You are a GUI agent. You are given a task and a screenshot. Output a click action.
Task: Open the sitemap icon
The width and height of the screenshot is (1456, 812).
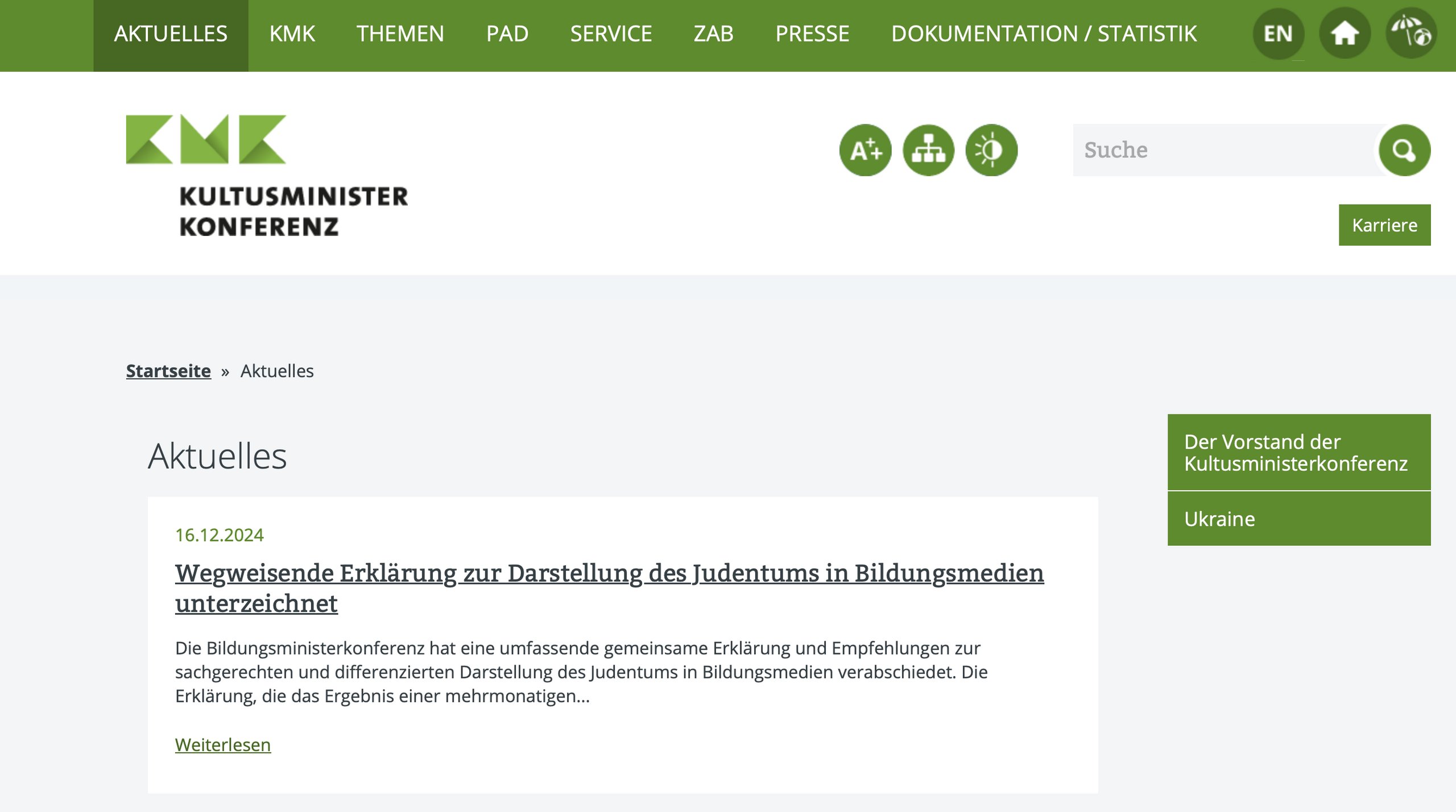pos(928,150)
